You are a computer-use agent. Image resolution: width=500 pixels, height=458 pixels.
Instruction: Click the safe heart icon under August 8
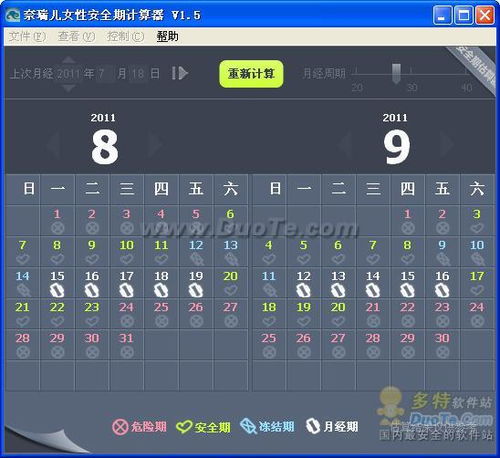pyautogui.click(x=57, y=259)
